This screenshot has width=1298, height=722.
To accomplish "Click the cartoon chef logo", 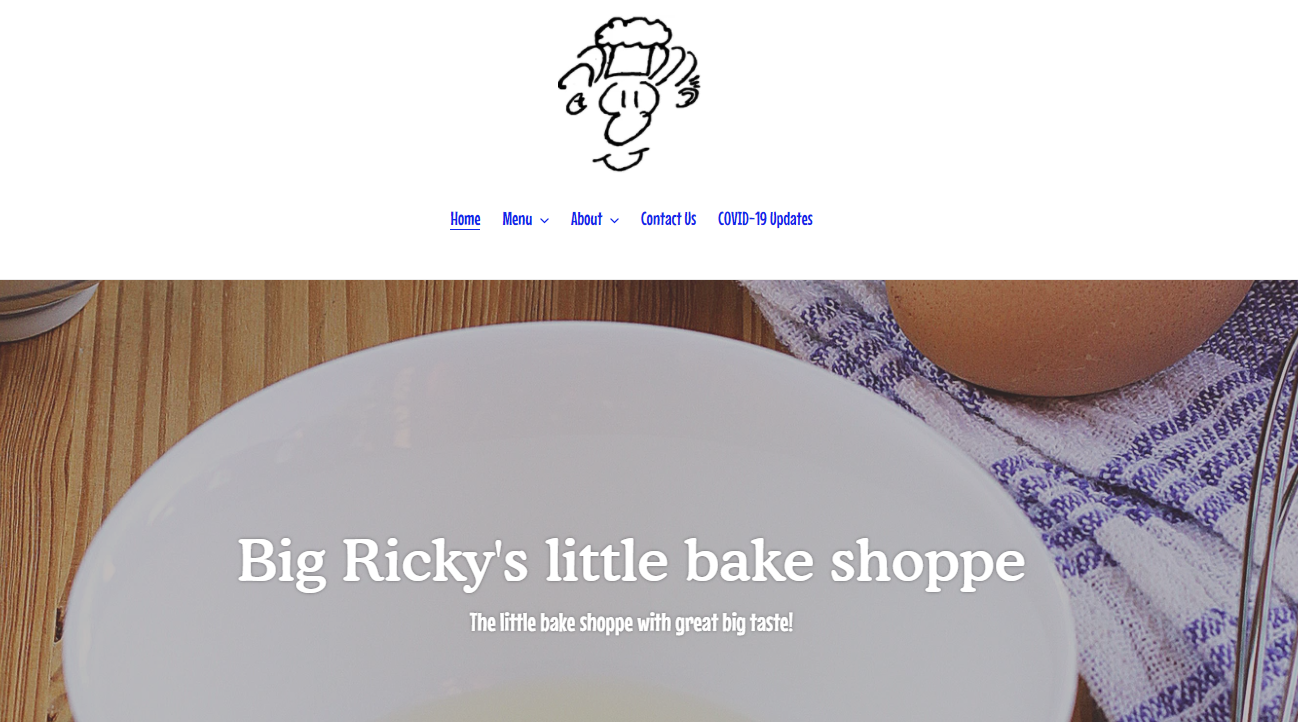I will [x=629, y=93].
